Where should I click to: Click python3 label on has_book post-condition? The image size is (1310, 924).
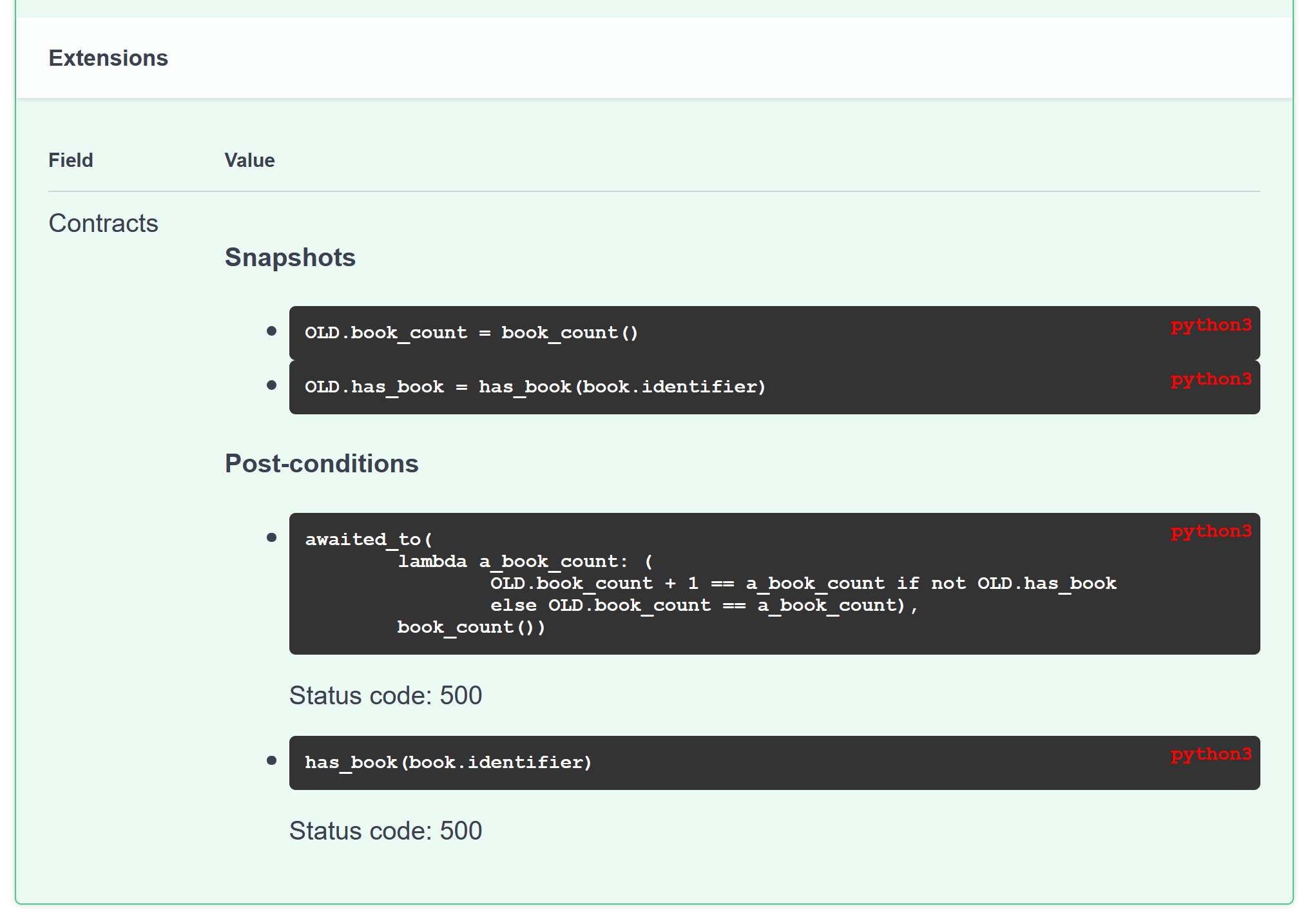coord(1211,754)
